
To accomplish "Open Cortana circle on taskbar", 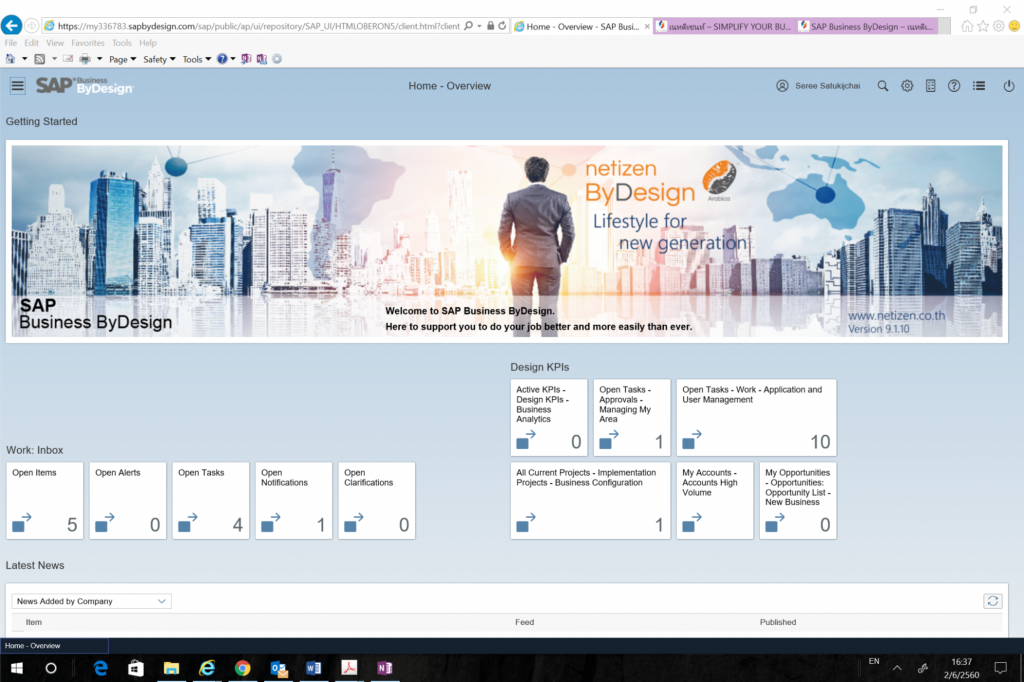I will [51, 668].
